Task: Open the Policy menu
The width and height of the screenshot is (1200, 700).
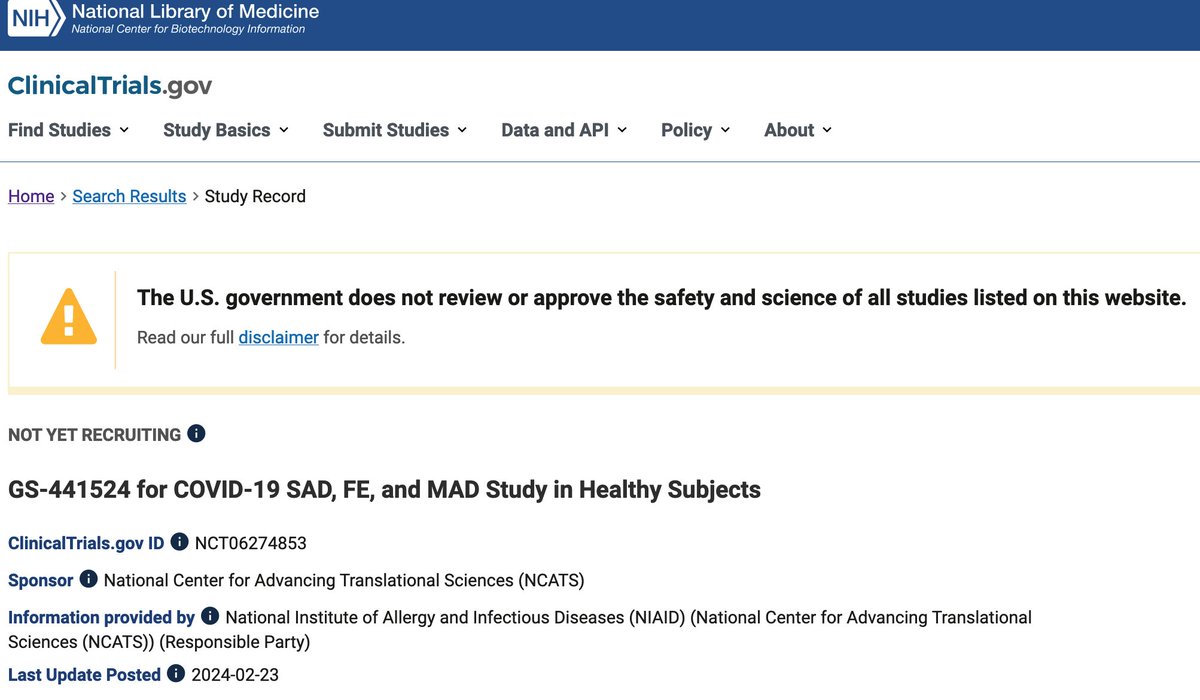Action: click(695, 130)
